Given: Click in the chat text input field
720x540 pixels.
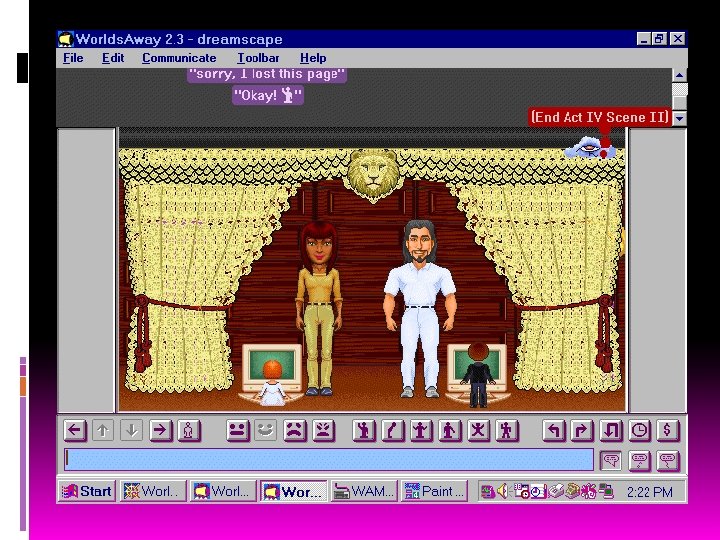Looking at the screenshot, I should pos(329,460).
